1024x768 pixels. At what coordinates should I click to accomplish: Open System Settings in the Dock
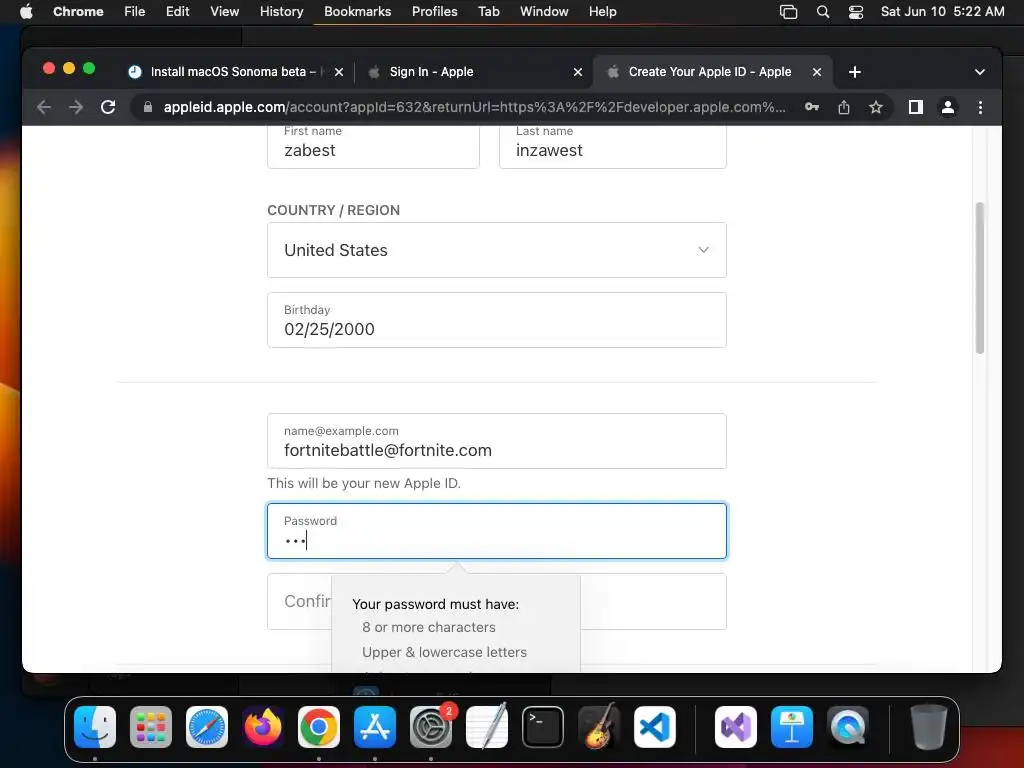point(431,727)
